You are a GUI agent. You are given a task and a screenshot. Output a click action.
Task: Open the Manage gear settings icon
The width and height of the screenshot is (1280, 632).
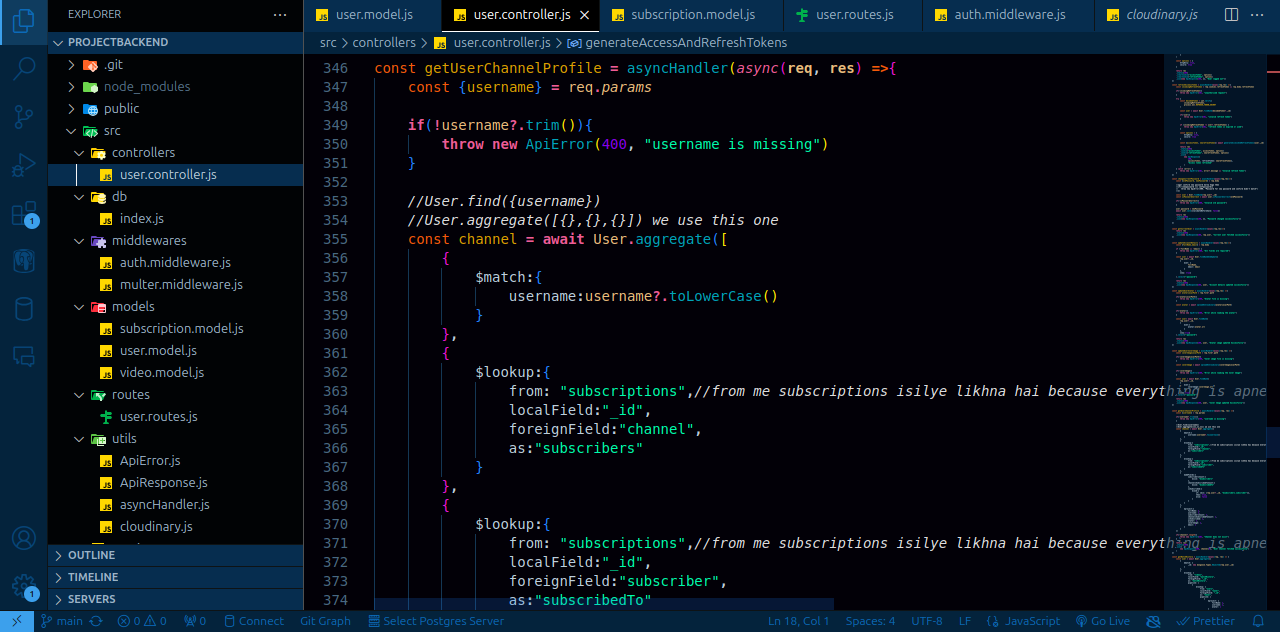point(24,586)
